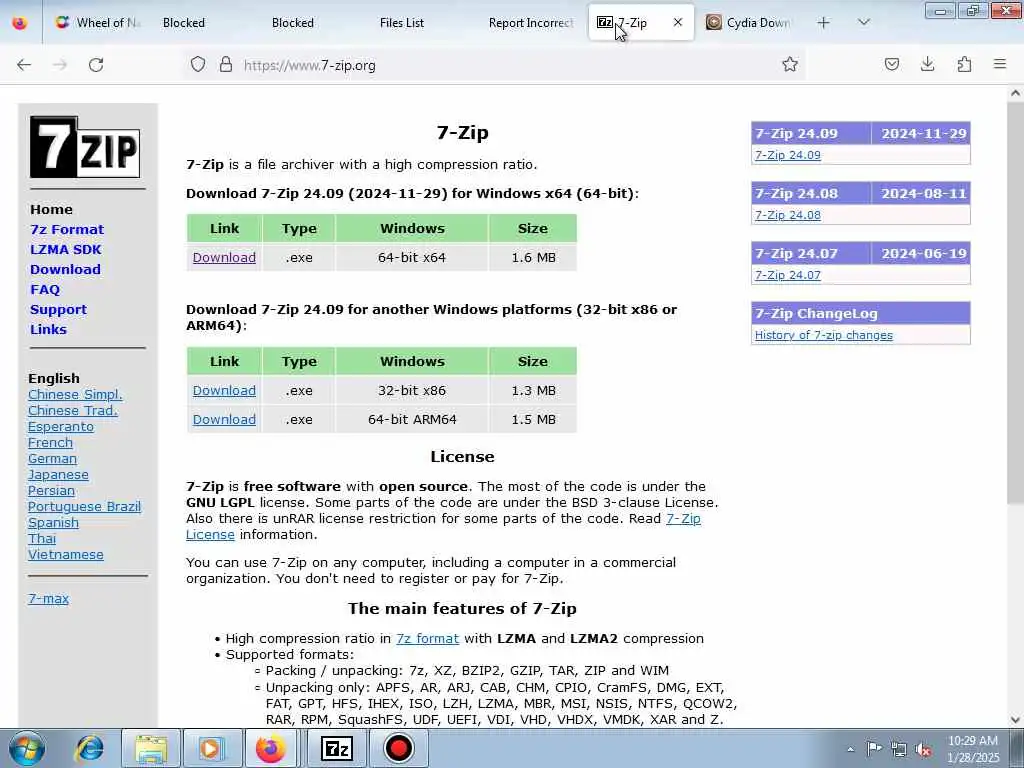The width and height of the screenshot is (1024, 768).
Task: Switch language to French
Action: [x=50, y=442]
